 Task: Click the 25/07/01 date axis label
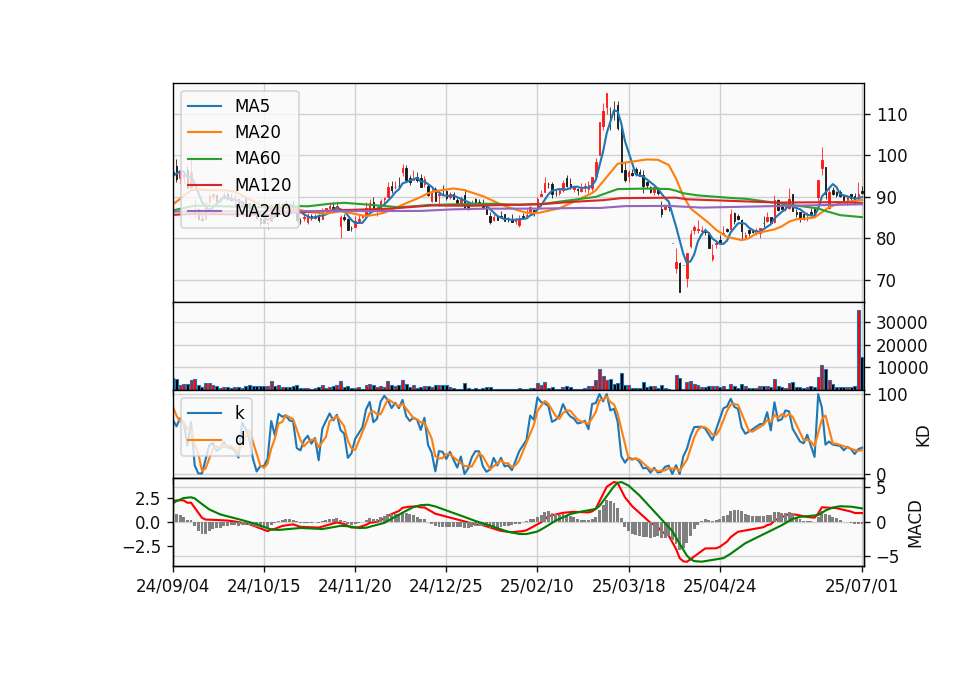click(x=861, y=586)
